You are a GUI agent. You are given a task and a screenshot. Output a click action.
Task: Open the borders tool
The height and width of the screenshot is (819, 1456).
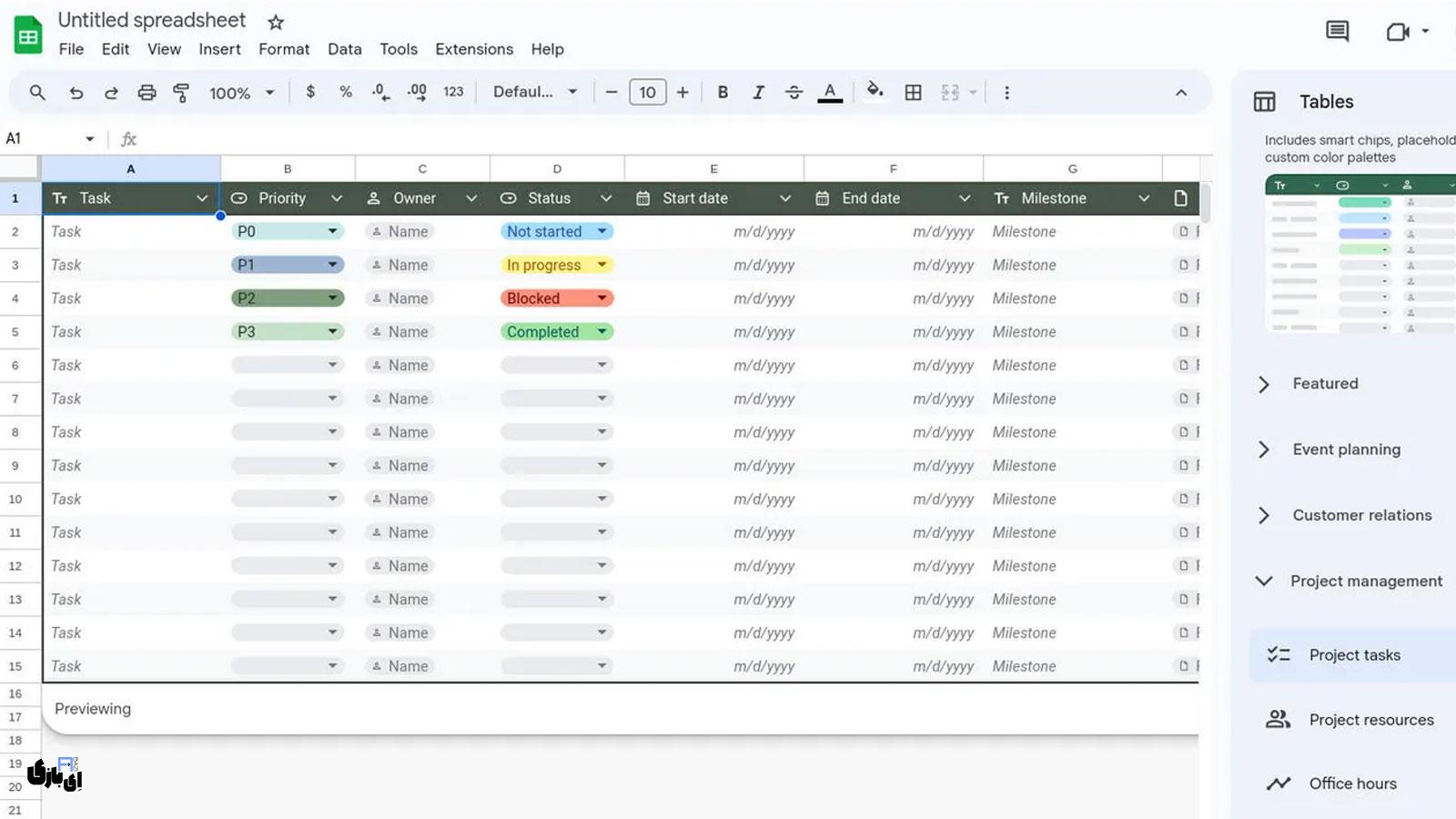tap(914, 92)
